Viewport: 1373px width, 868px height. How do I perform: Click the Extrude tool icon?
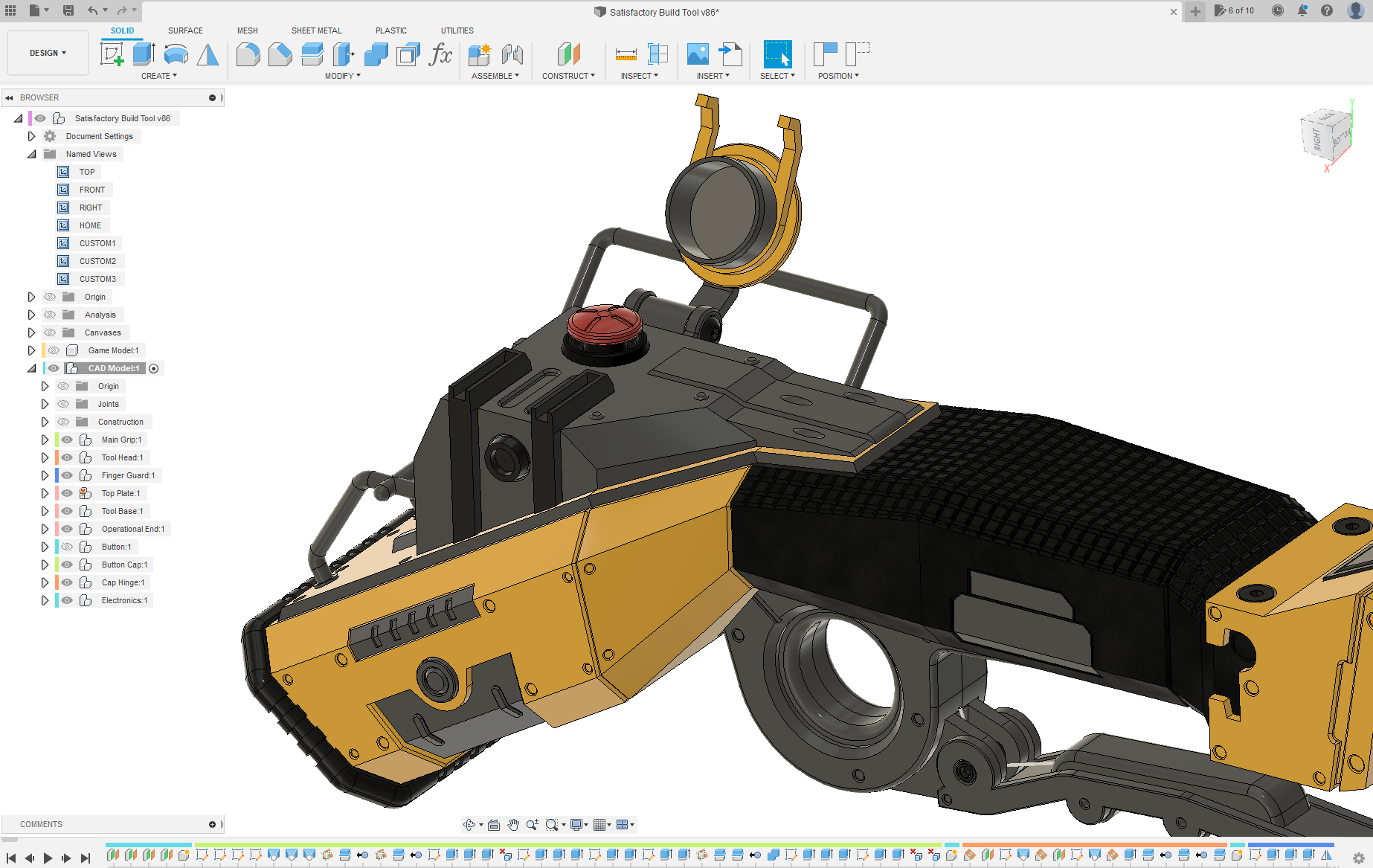(144, 54)
